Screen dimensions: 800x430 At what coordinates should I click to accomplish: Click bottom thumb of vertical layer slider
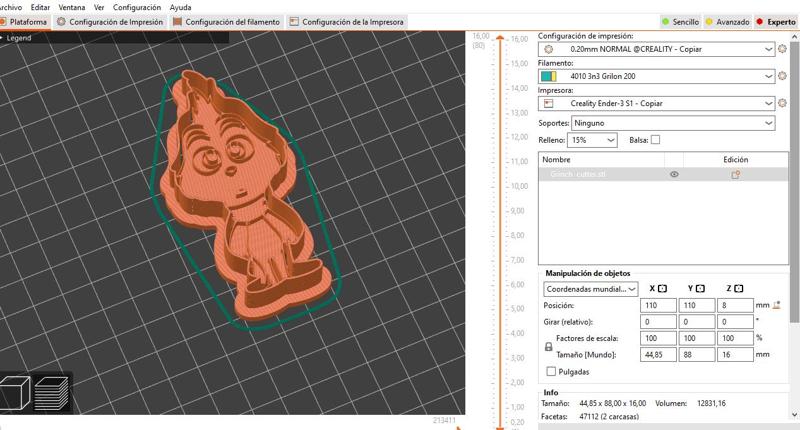(500, 427)
